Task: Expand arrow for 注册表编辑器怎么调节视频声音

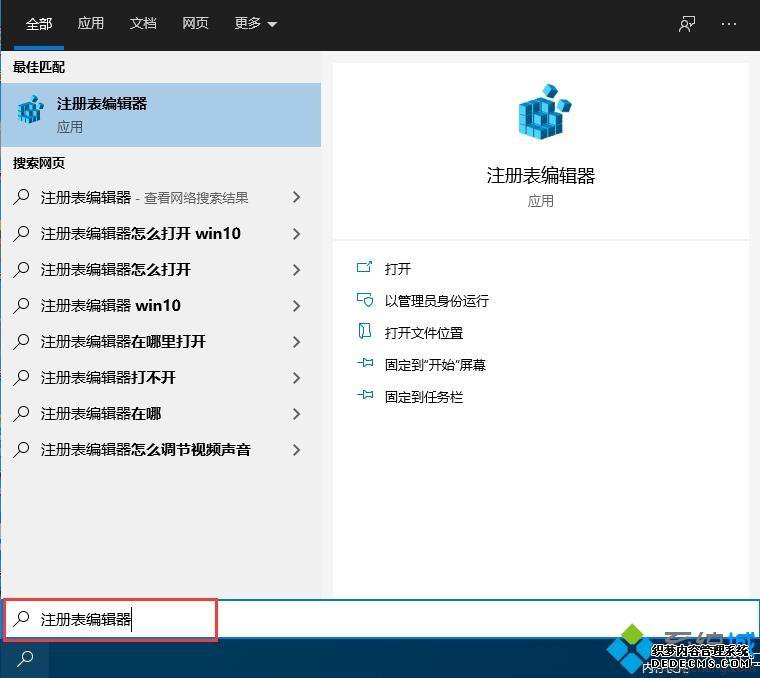Action: click(x=297, y=450)
